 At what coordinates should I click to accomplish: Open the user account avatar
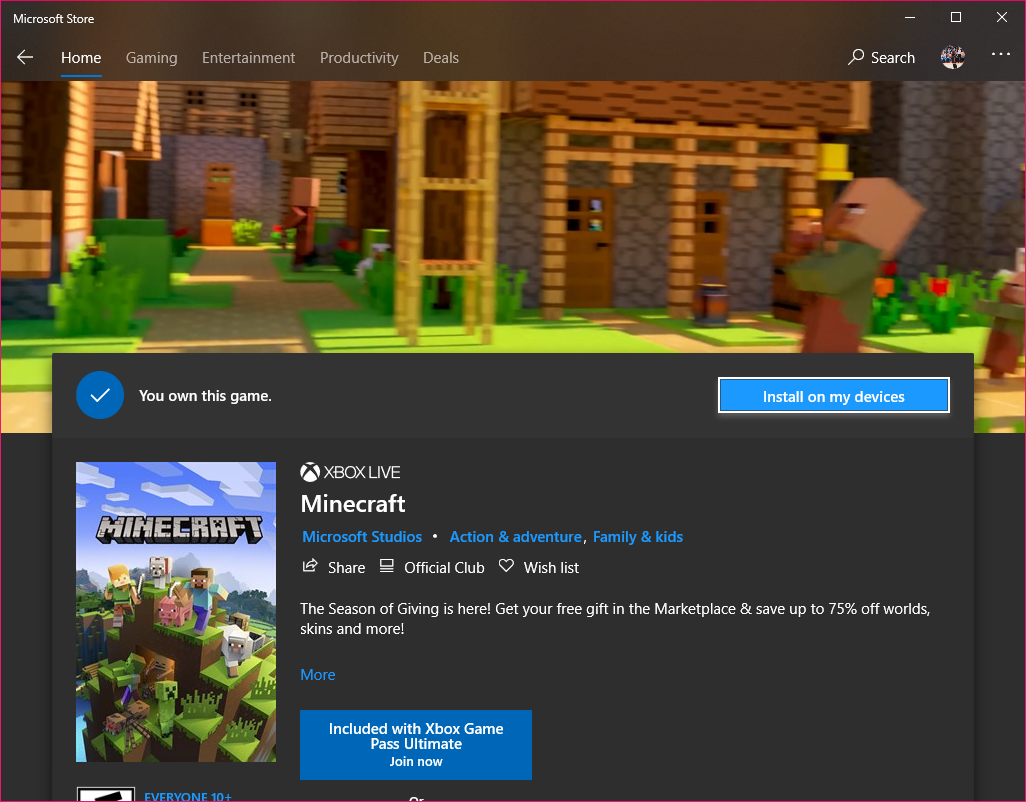click(953, 58)
